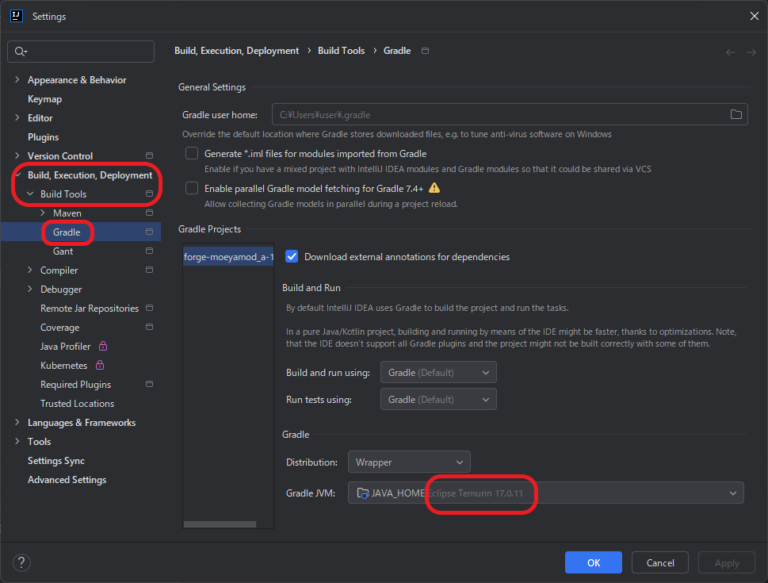Uncheck Download external annotations for dependencies

click(292, 257)
